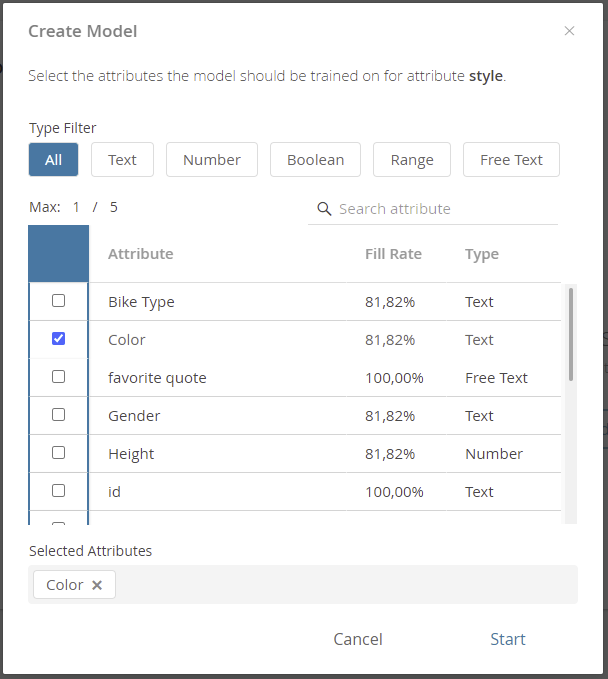The image size is (608, 679).
Task: Check the id attribute checkbox
Action: 58,491
